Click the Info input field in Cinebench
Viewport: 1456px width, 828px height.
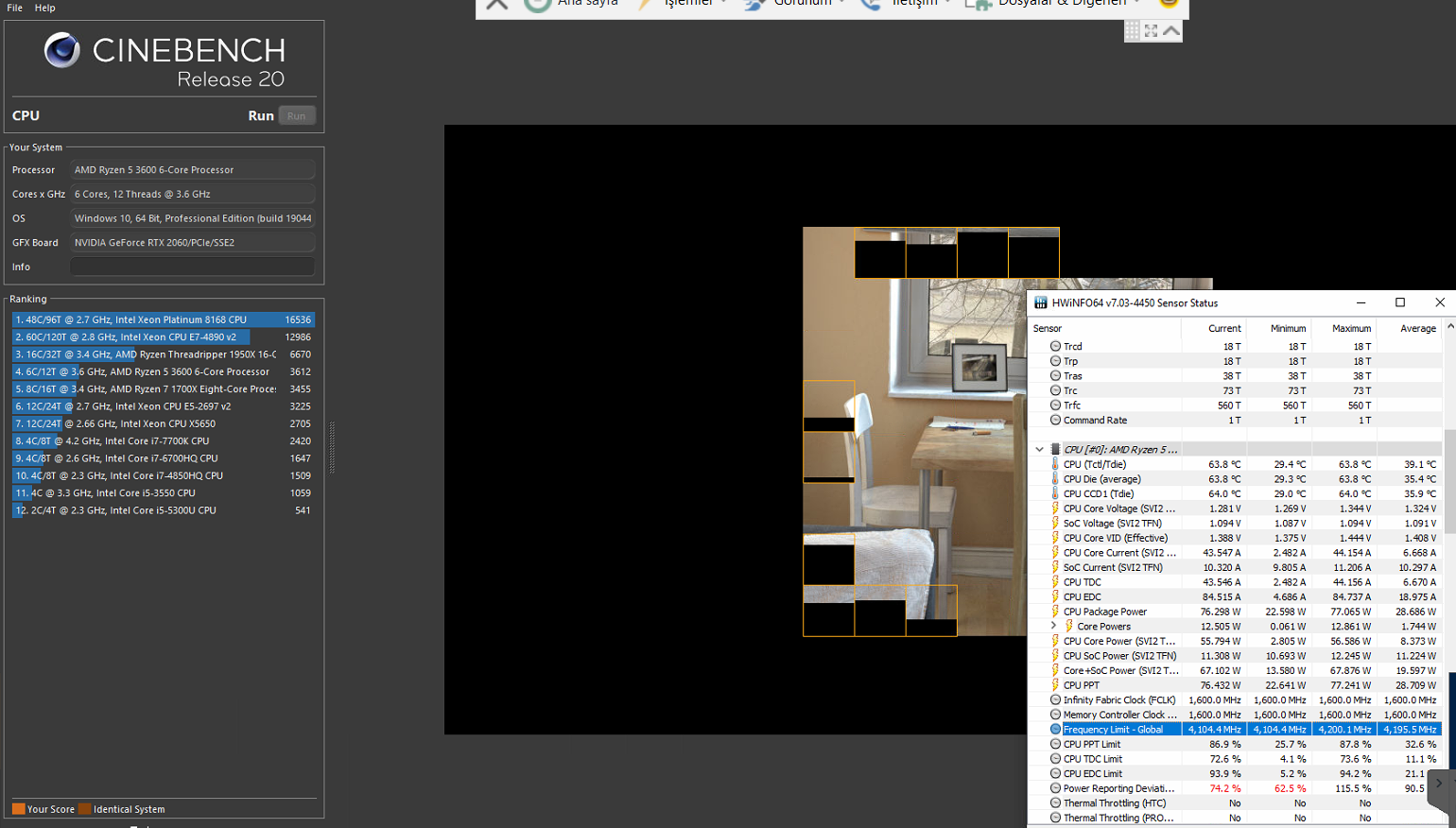pyautogui.click(x=193, y=267)
